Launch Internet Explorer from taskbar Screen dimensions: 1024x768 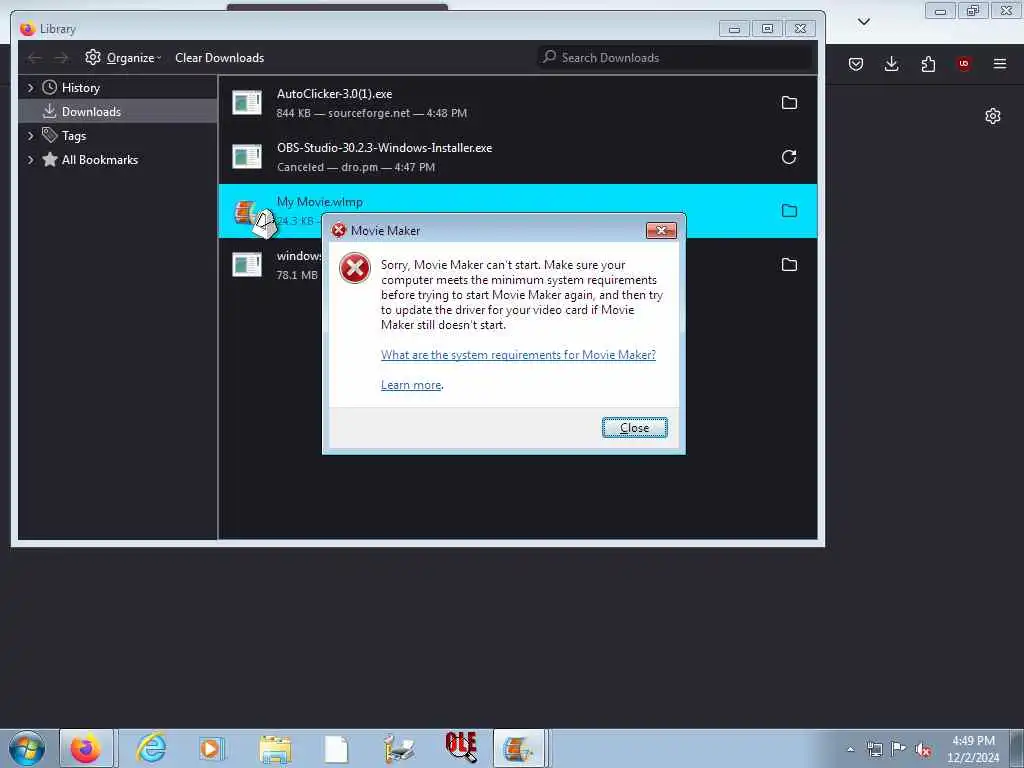[x=151, y=748]
